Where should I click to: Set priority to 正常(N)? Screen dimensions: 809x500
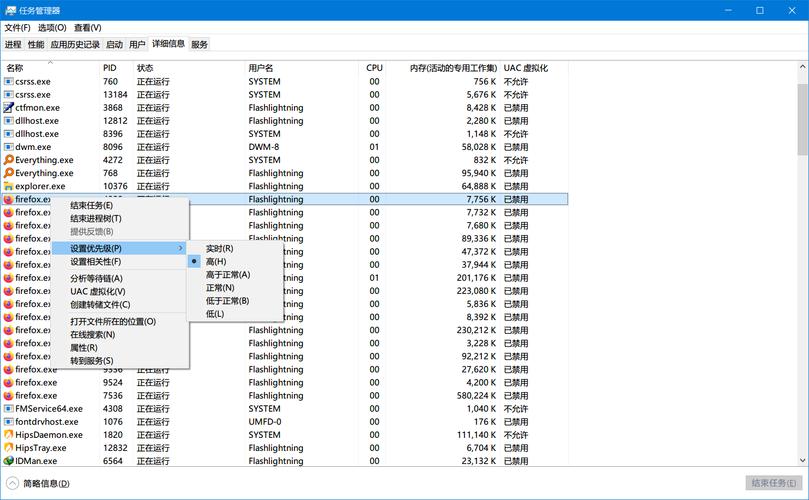click(220, 288)
